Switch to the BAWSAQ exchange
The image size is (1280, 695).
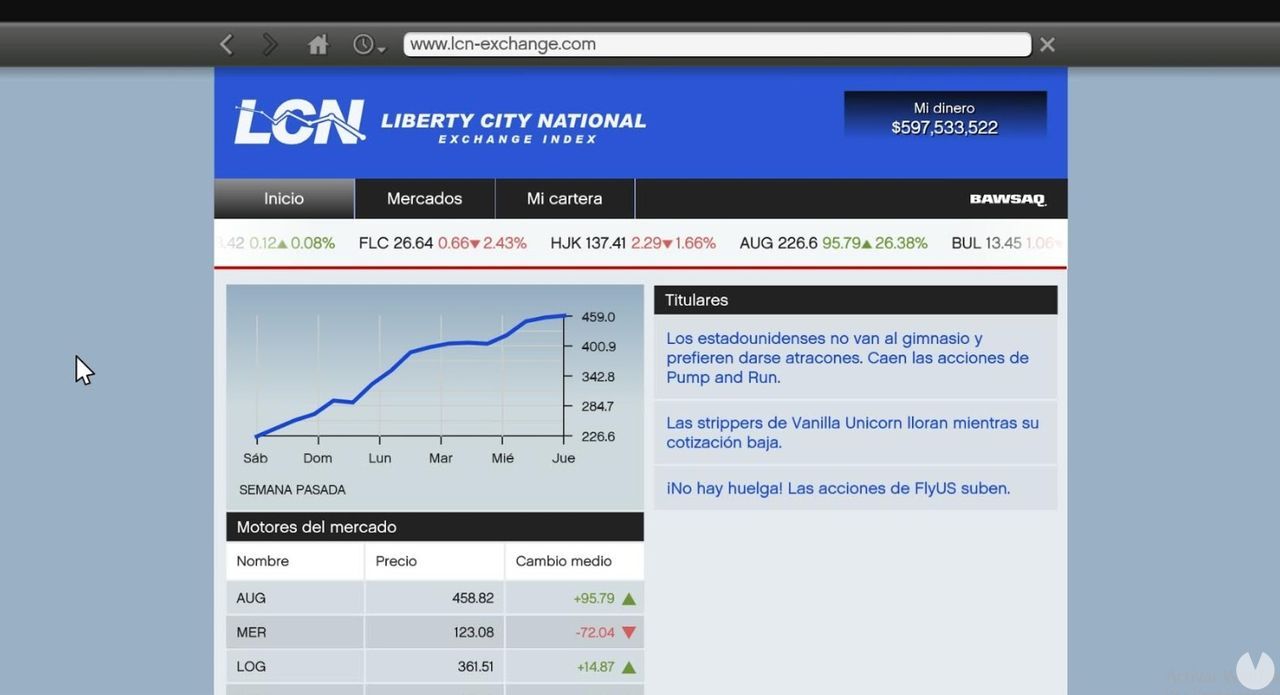(x=1008, y=199)
